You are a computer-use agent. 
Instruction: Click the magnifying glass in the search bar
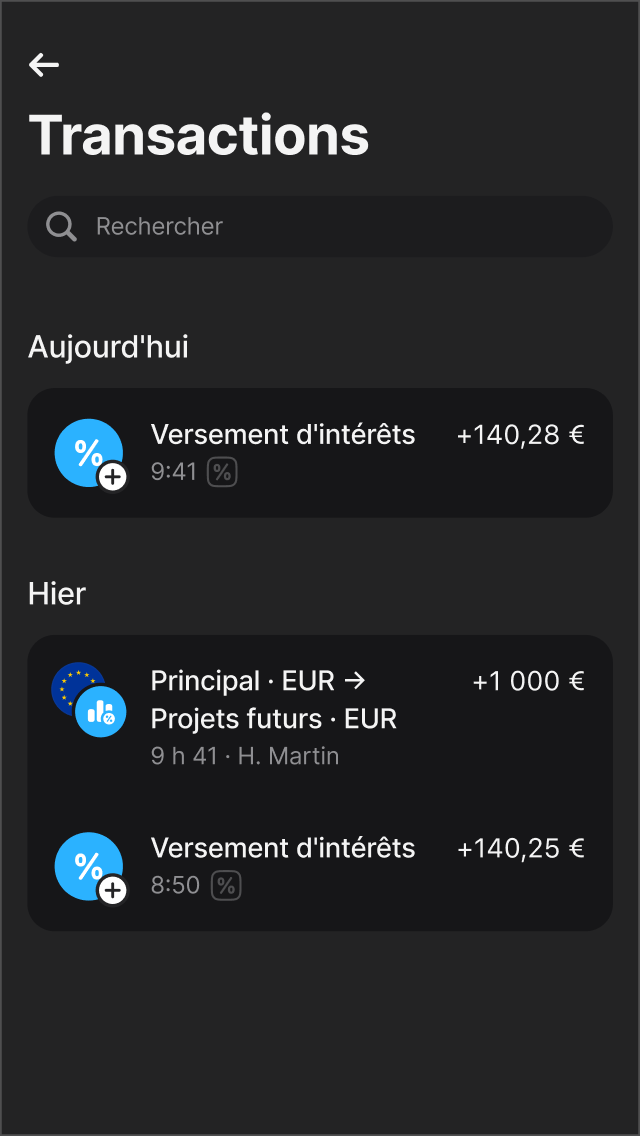point(60,226)
